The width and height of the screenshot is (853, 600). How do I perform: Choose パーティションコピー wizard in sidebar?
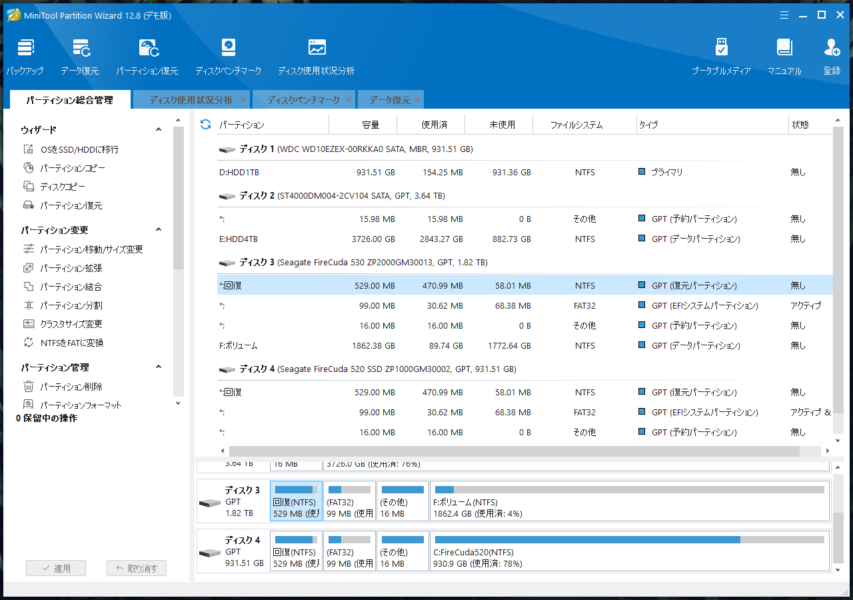pos(64,168)
